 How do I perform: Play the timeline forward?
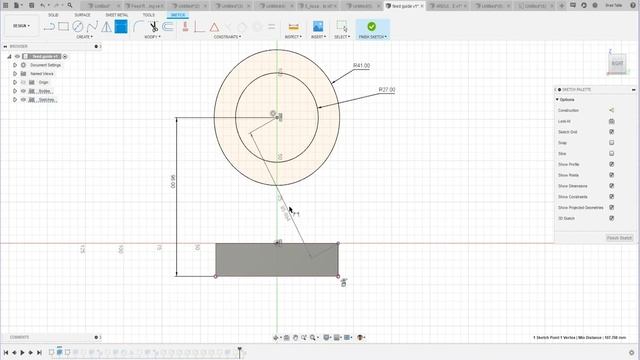point(22,352)
